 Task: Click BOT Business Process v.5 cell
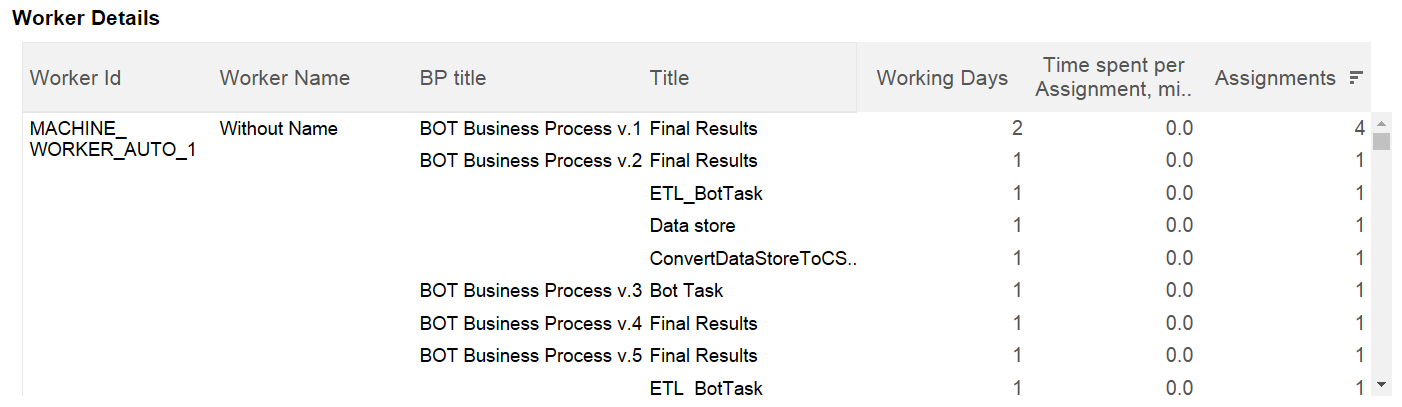[x=530, y=356]
